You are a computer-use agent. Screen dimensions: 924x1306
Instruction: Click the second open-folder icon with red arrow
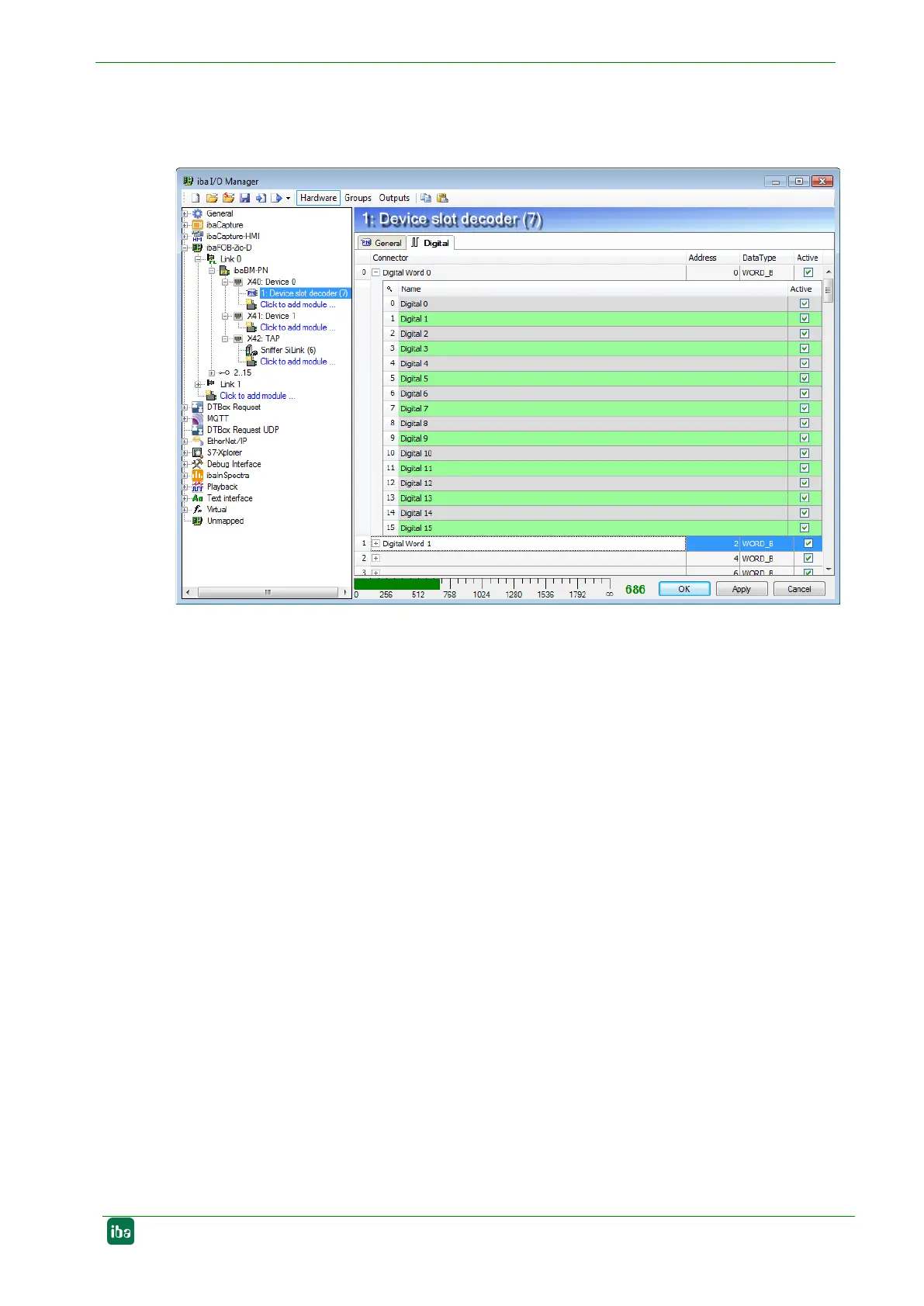click(228, 198)
